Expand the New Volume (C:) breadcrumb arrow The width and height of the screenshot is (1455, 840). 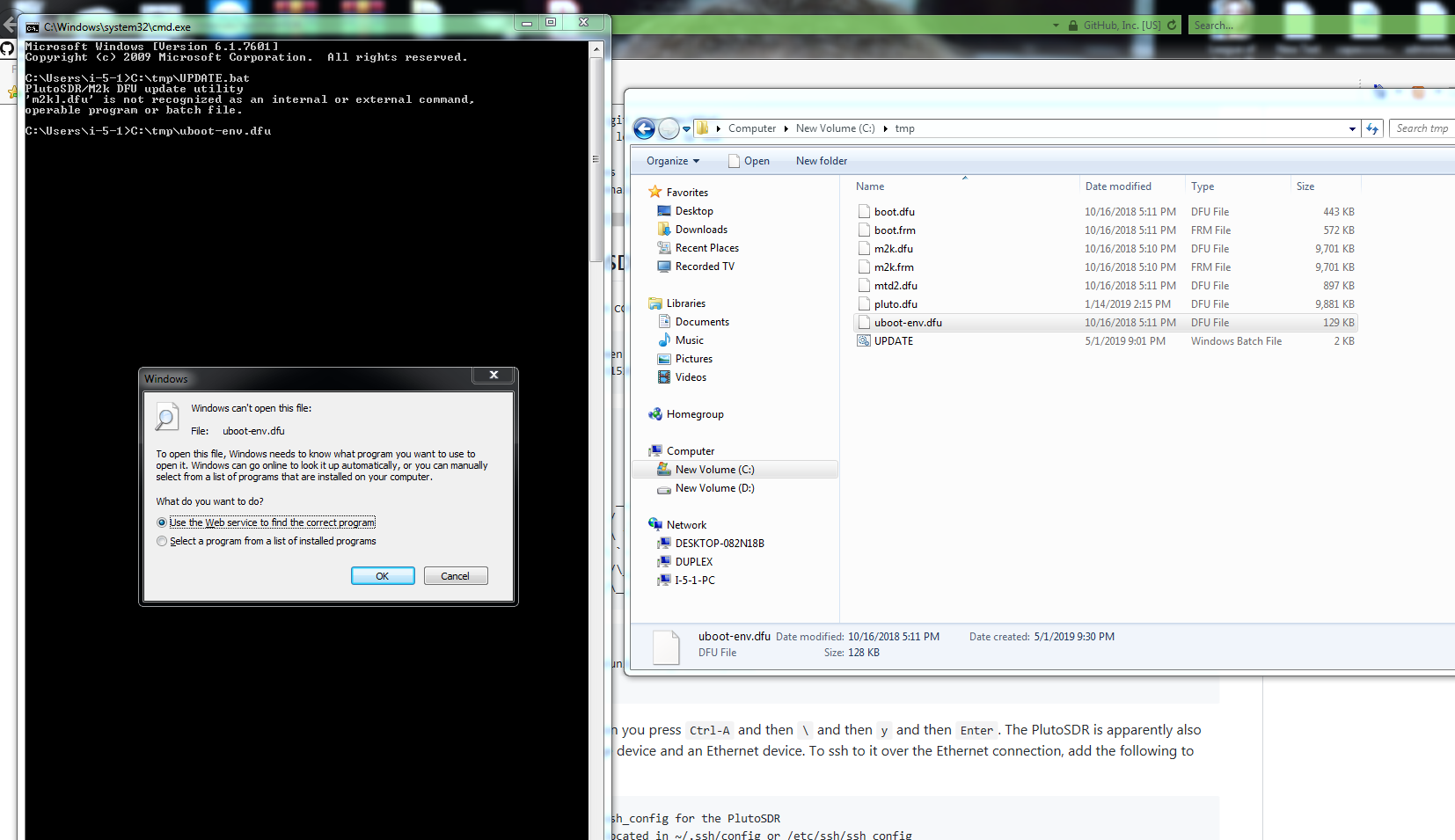pos(885,128)
